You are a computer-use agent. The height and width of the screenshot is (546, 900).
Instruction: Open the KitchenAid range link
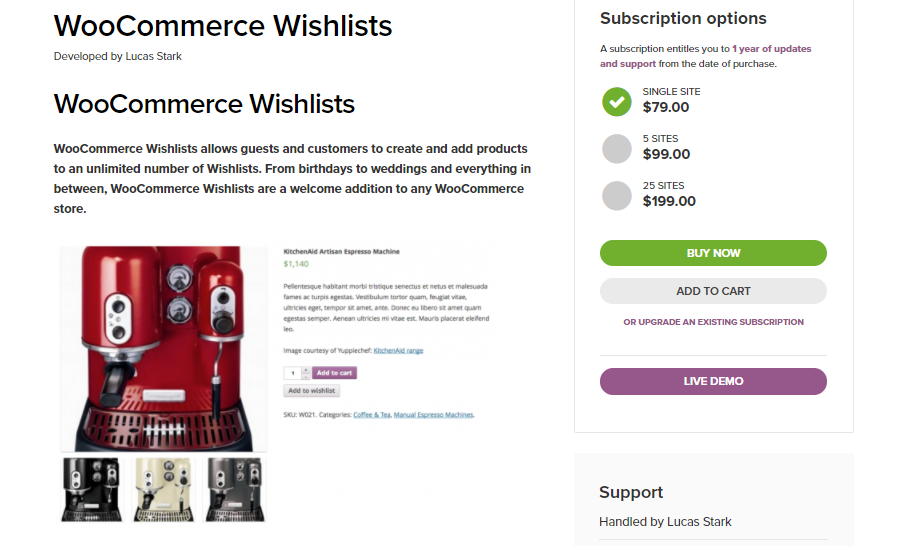(x=398, y=351)
